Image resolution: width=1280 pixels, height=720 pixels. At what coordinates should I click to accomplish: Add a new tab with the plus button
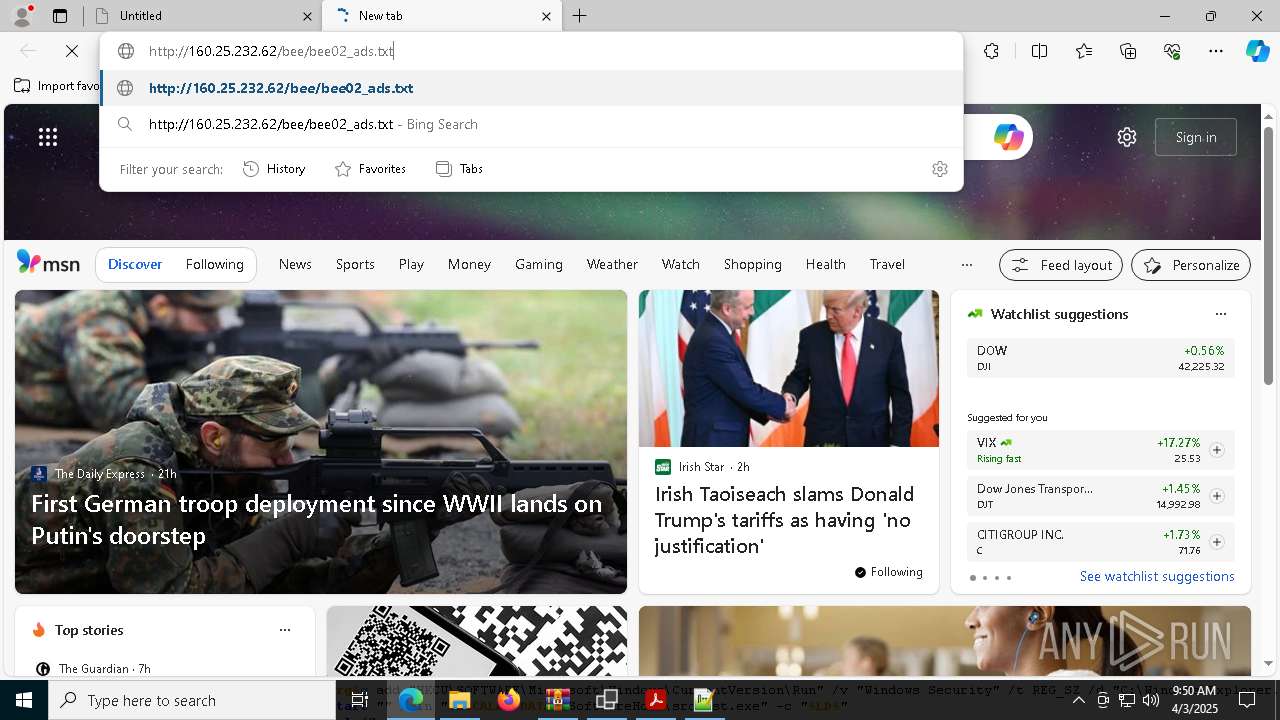[579, 16]
